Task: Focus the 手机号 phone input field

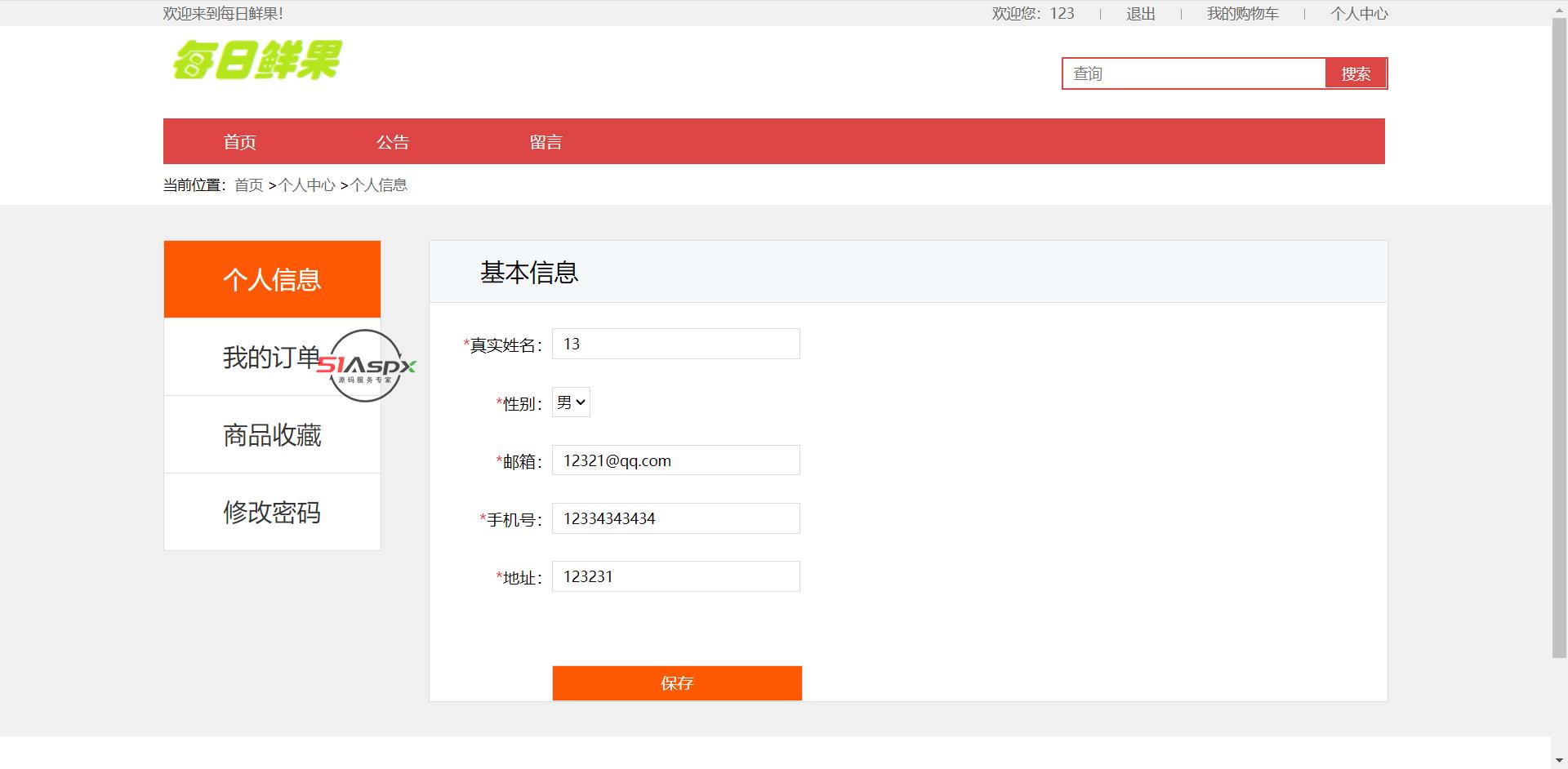Action: 676,518
